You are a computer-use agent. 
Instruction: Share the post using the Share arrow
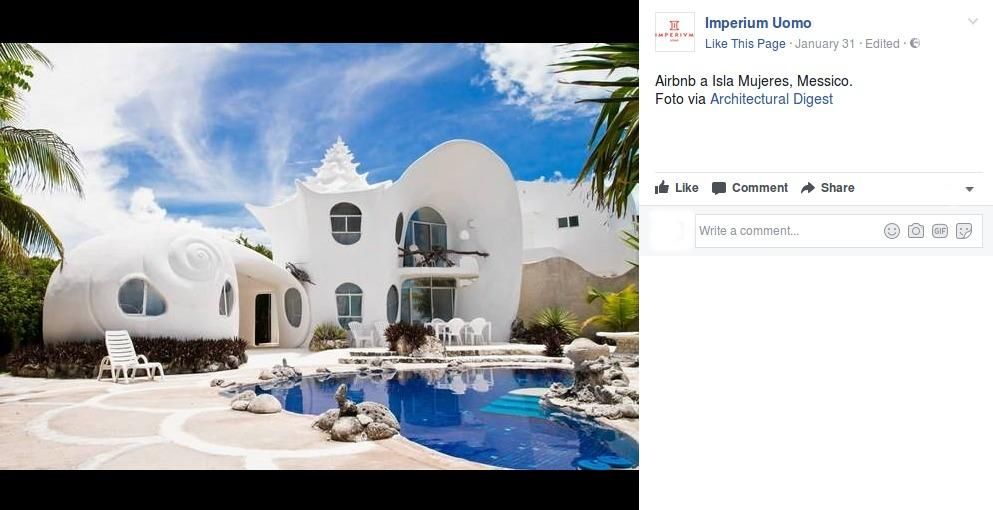coord(828,188)
